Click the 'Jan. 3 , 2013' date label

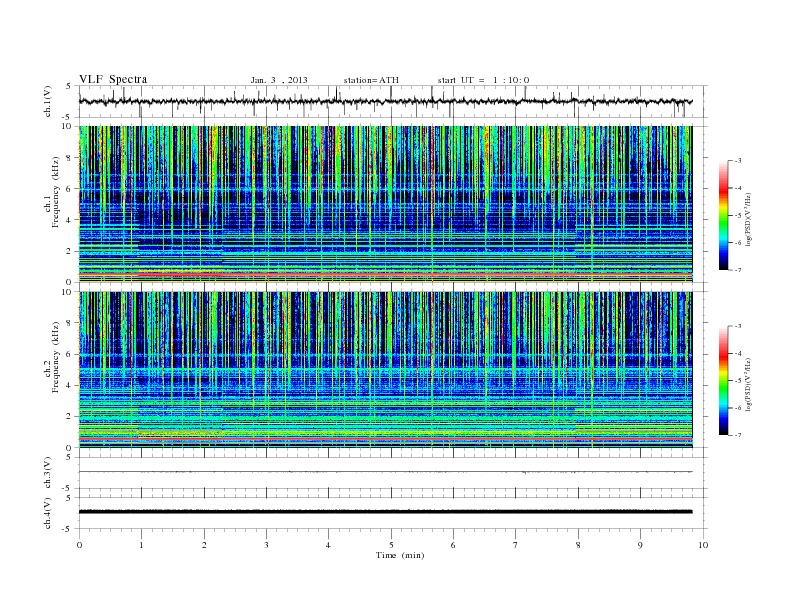279,80
